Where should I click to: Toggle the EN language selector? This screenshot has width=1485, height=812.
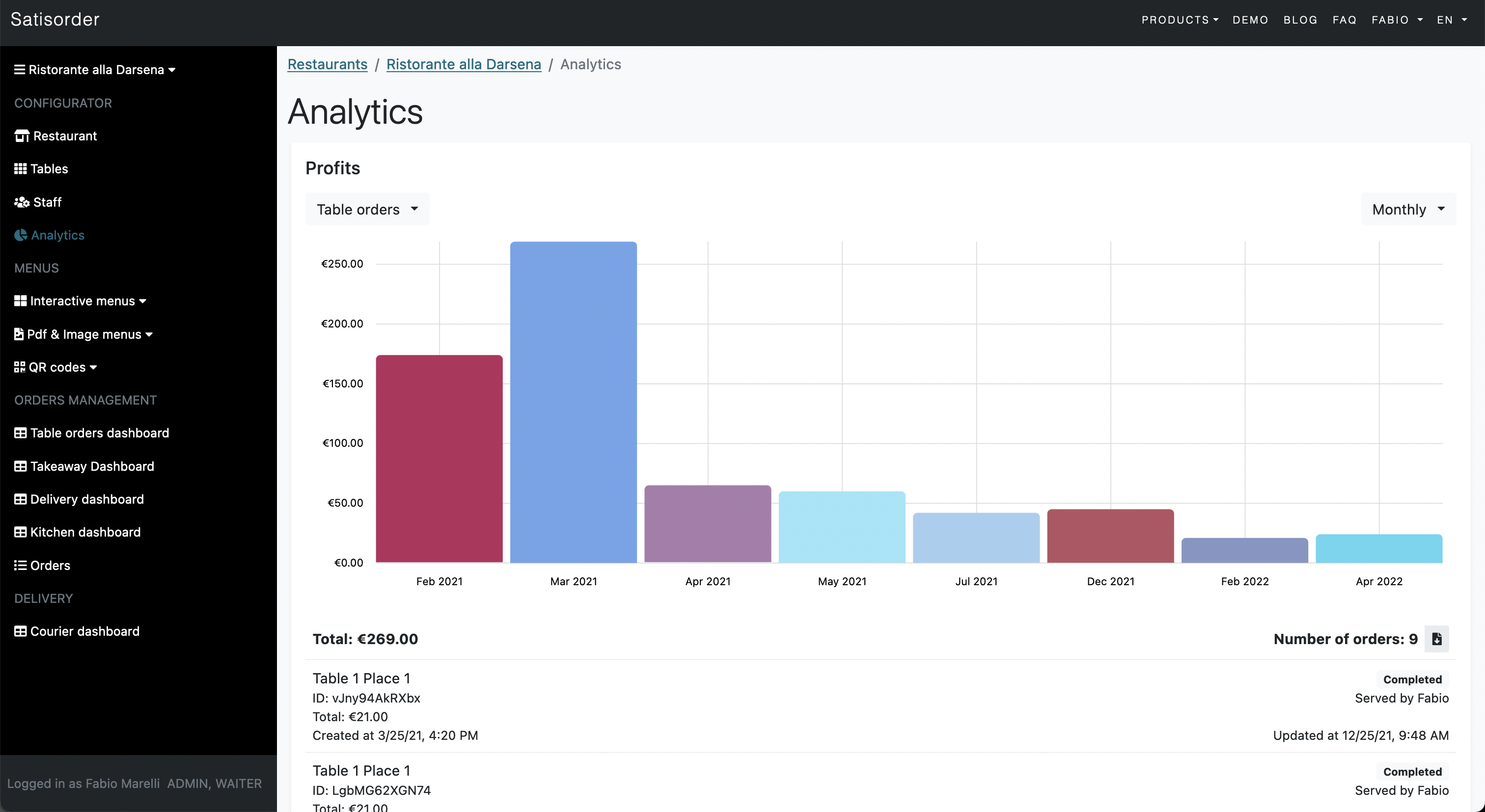tap(1452, 19)
